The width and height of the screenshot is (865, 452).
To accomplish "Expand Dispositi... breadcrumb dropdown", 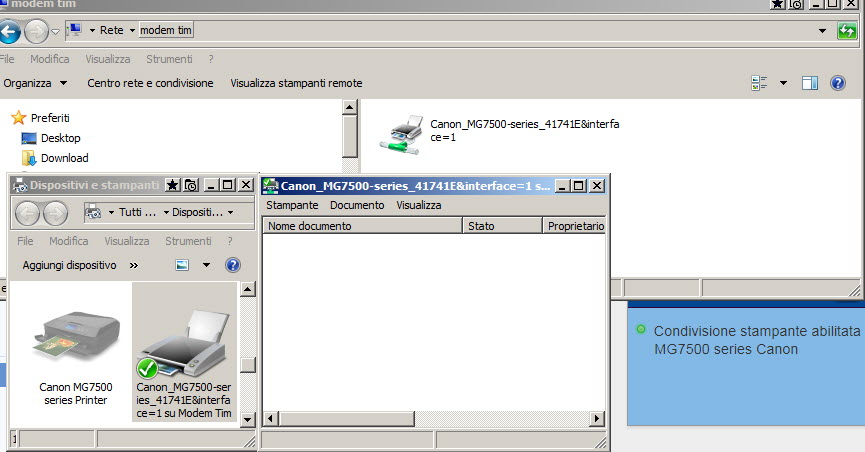I will click(231, 212).
